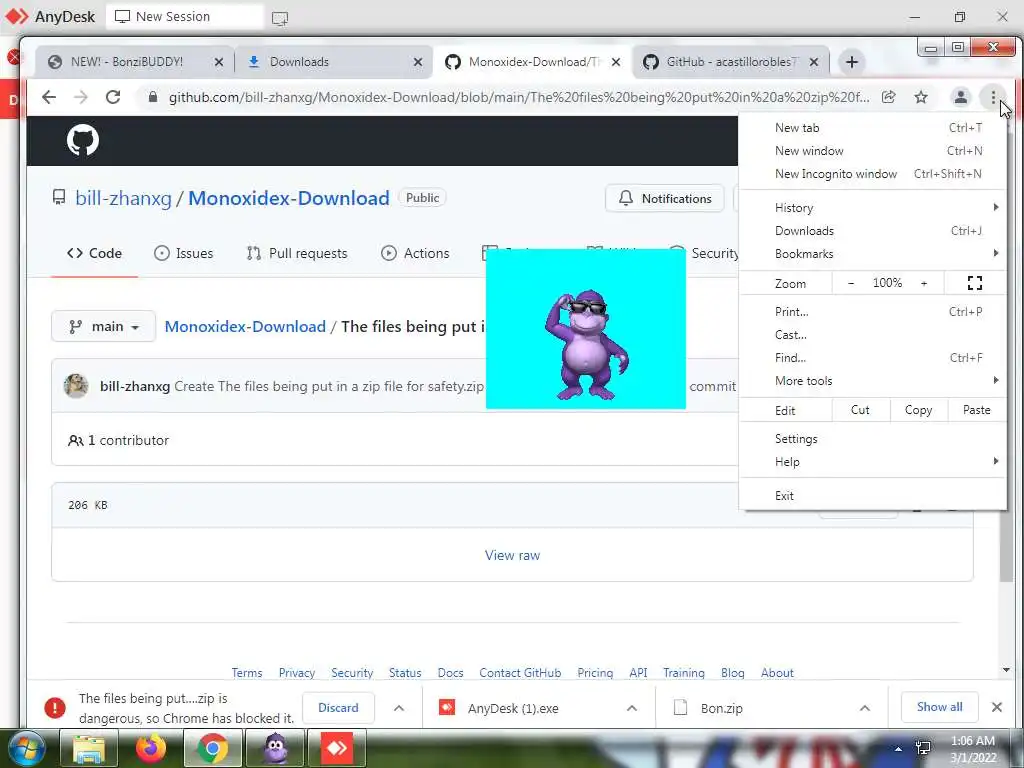
Task: Open the View raw link
Action: (x=513, y=555)
